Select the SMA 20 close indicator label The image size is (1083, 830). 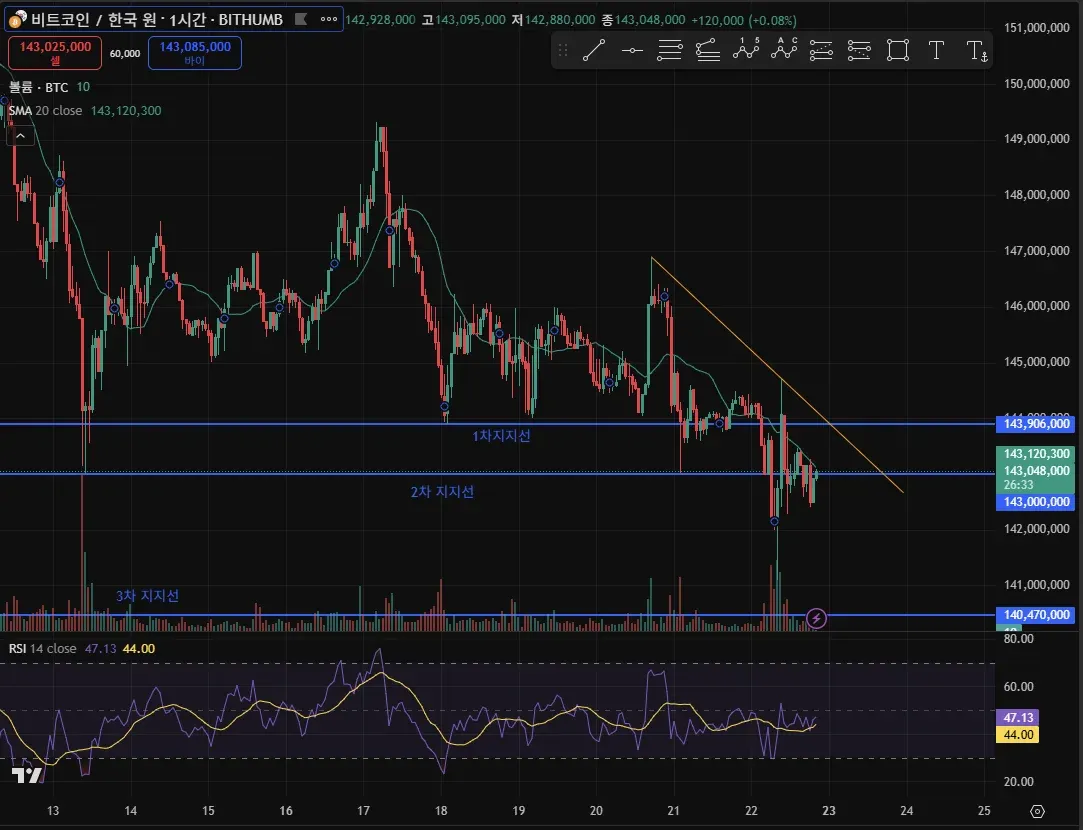(x=46, y=110)
